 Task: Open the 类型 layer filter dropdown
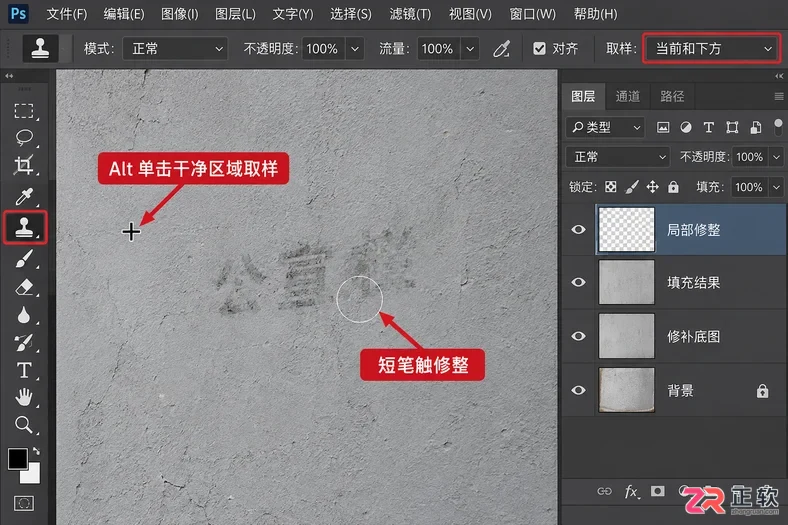pos(606,128)
